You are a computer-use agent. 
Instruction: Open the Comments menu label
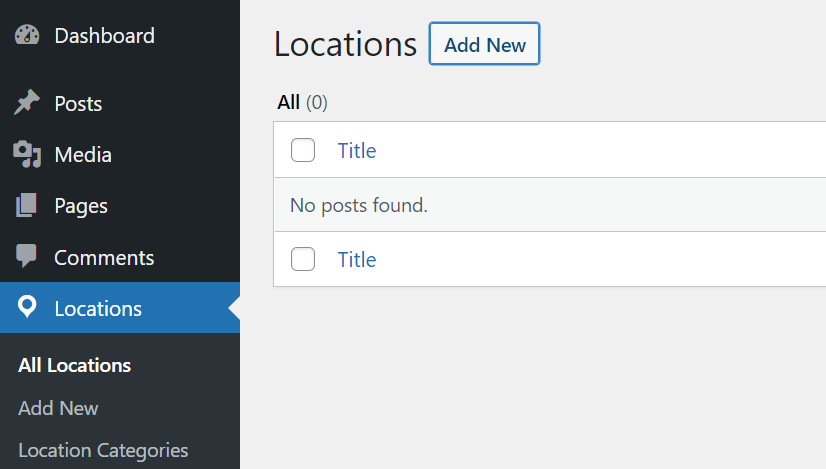104,258
